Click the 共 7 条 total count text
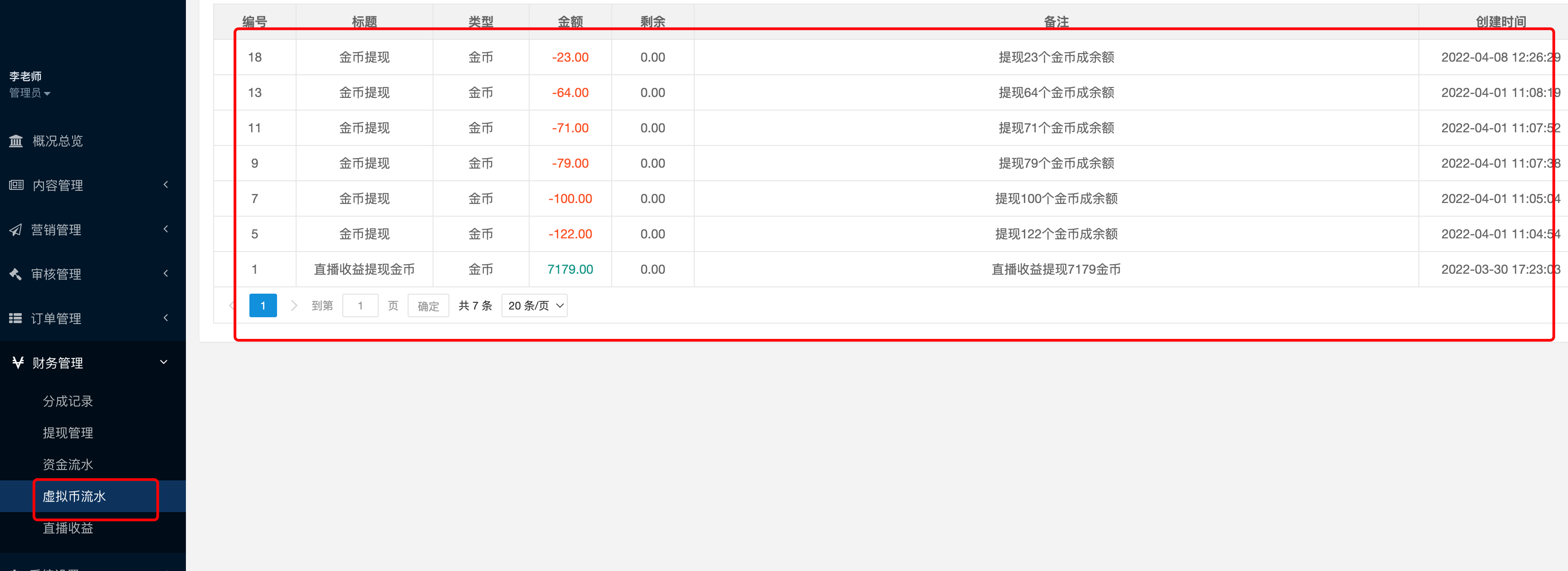 pyautogui.click(x=475, y=305)
